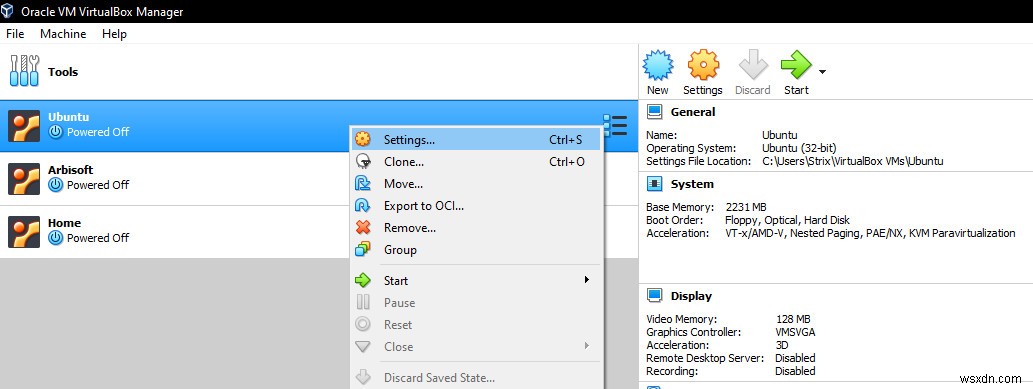Click the Display section header

coord(691,296)
